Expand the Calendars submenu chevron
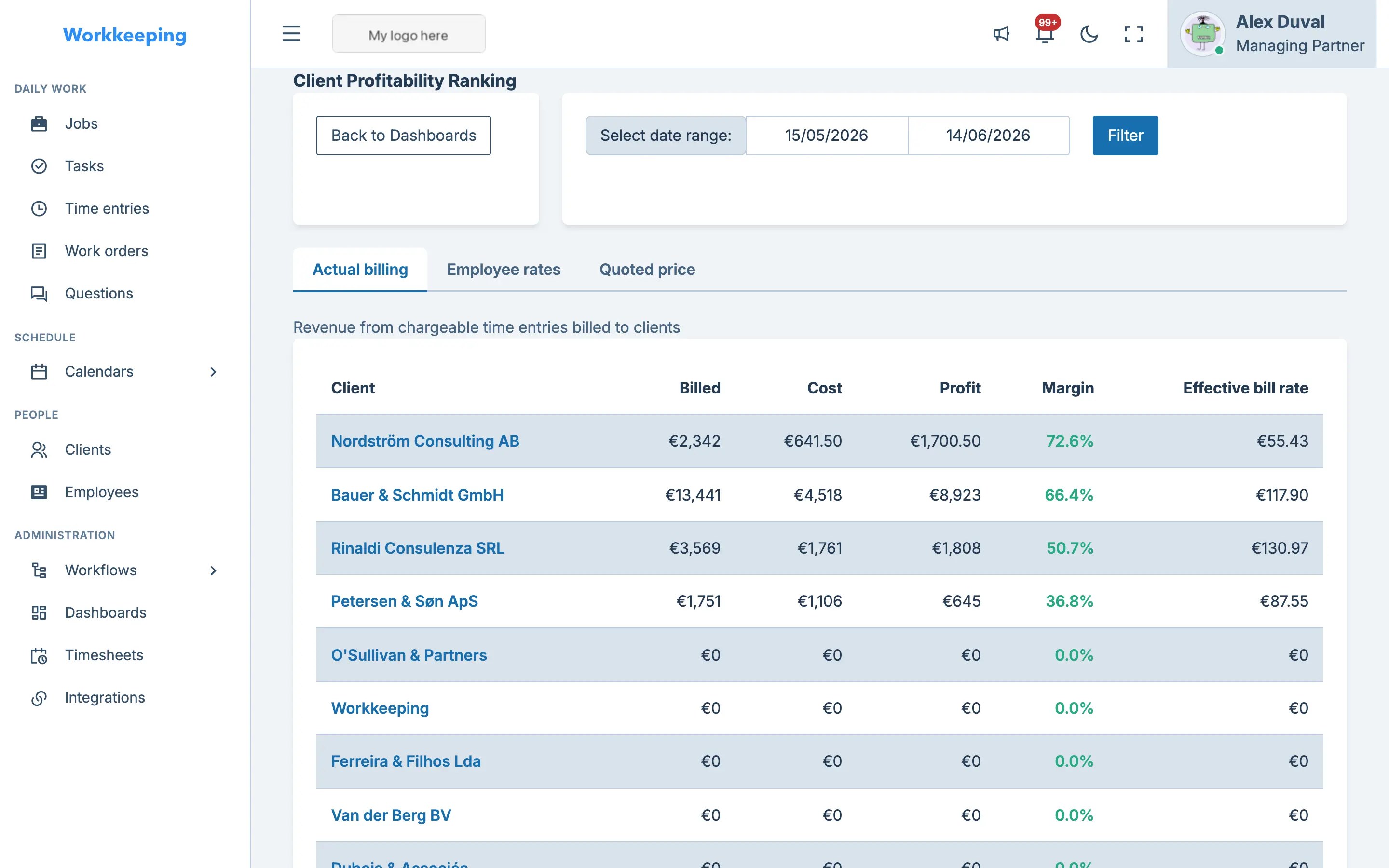The height and width of the screenshot is (868, 1389). pos(213,372)
